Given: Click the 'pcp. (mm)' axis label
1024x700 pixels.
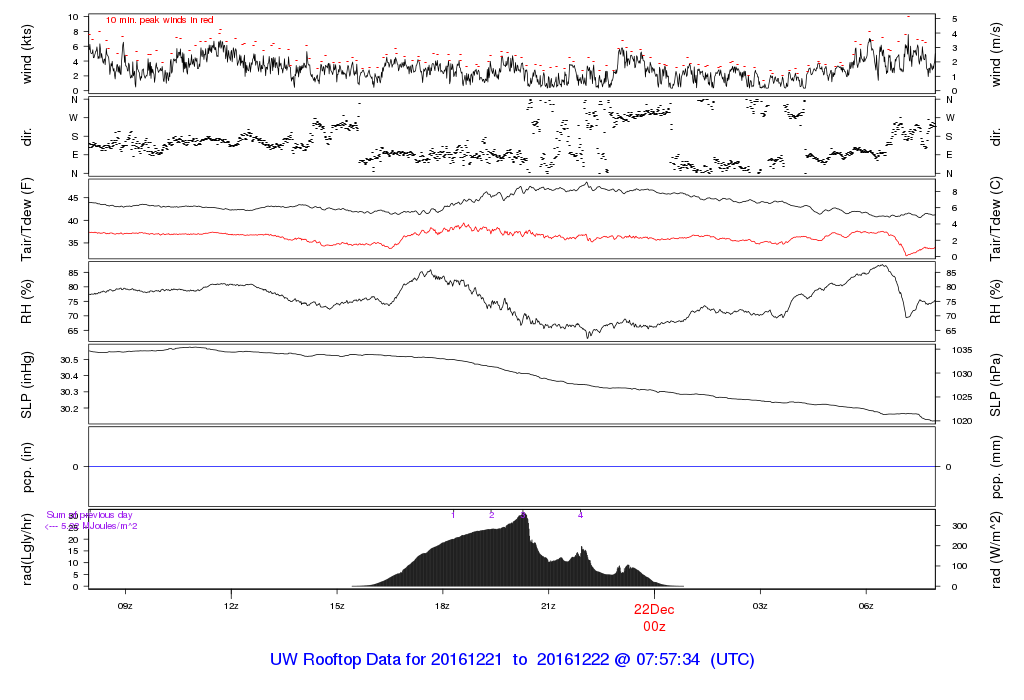Looking at the screenshot, I should coord(995,468).
